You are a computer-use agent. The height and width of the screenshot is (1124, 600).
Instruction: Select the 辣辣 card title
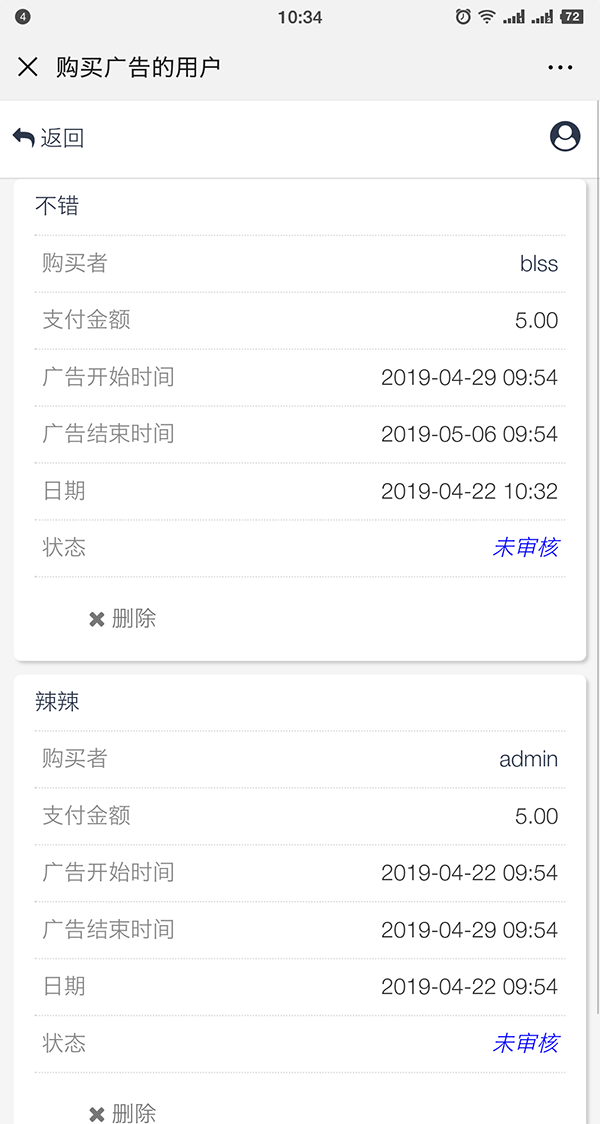57,702
